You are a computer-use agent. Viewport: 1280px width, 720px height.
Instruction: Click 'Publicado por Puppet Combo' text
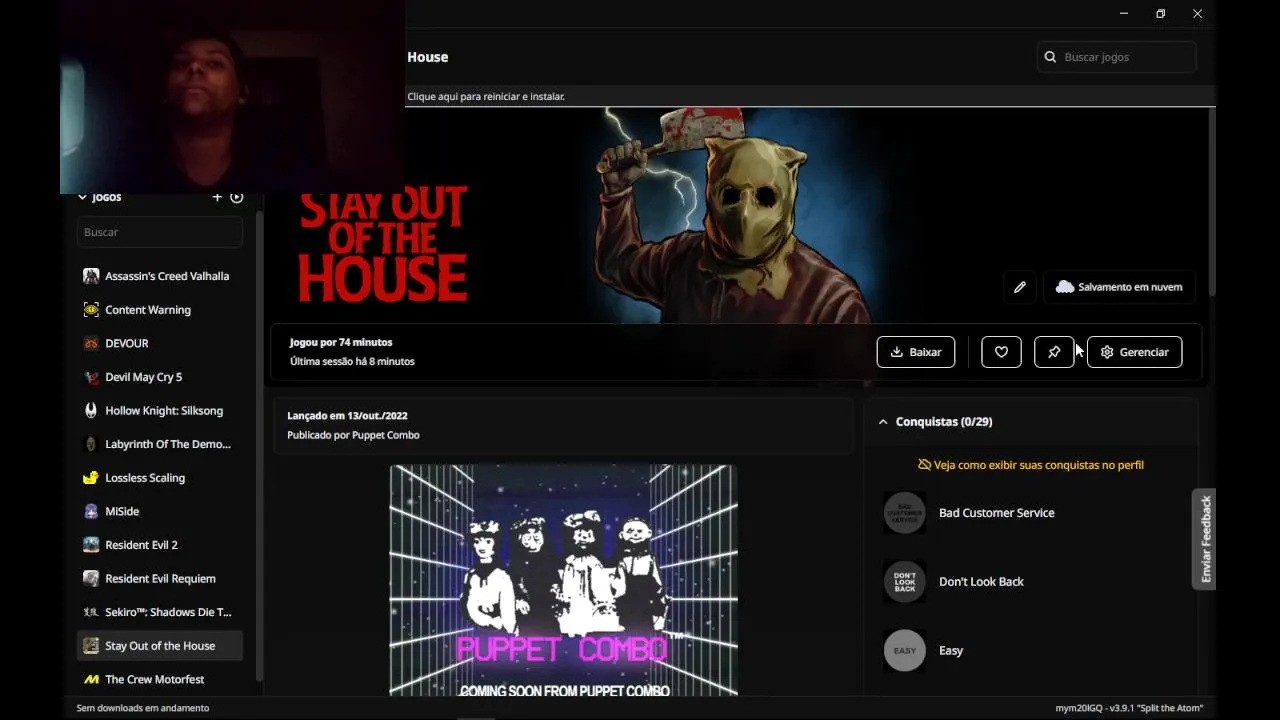coord(353,435)
